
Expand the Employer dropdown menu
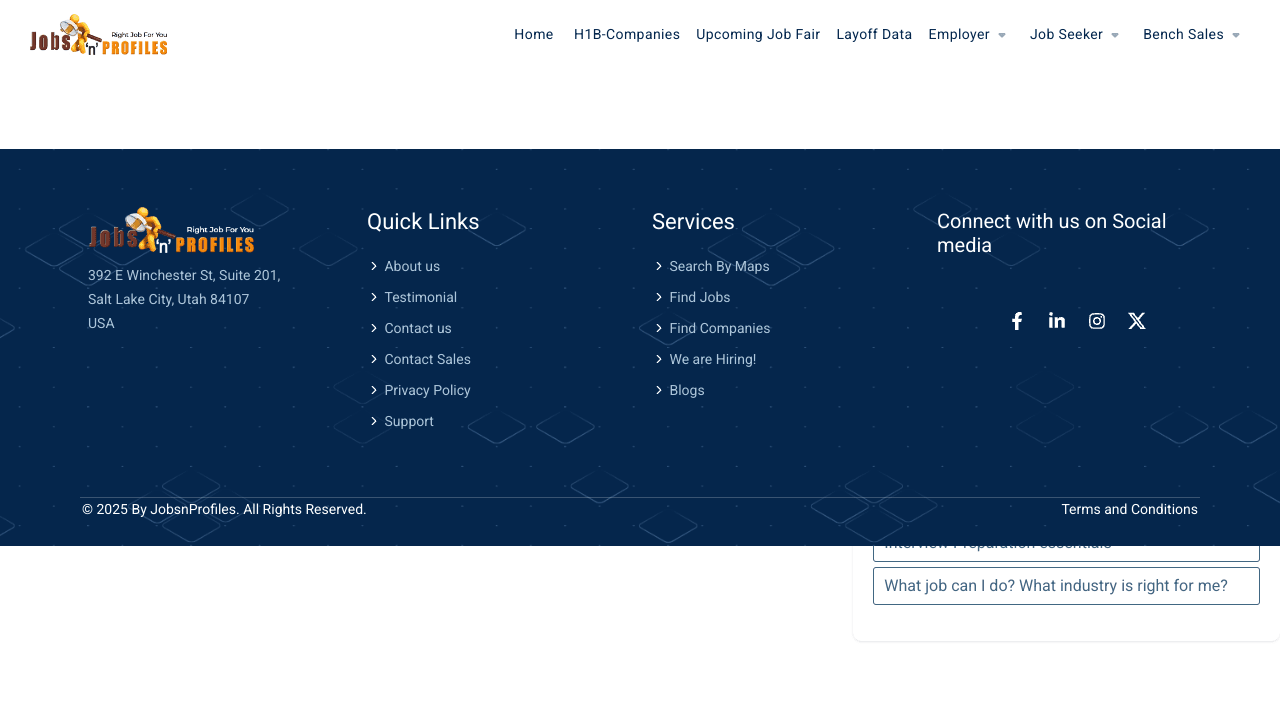point(966,35)
